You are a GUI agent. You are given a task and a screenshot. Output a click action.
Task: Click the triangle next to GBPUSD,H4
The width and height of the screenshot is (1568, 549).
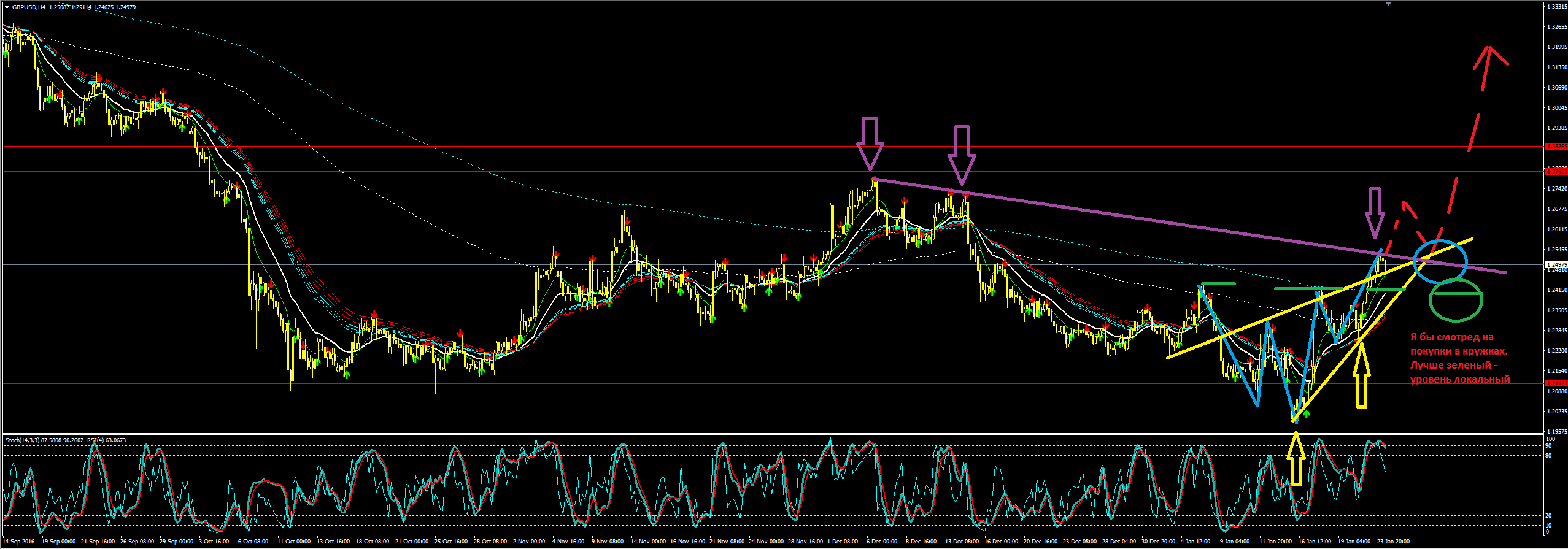click(7, 7)
